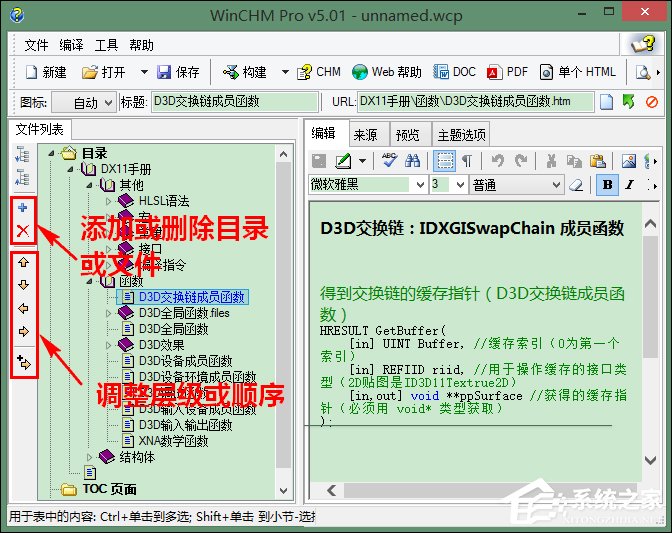Select the TOC 页面 folder

click(110, 489)
